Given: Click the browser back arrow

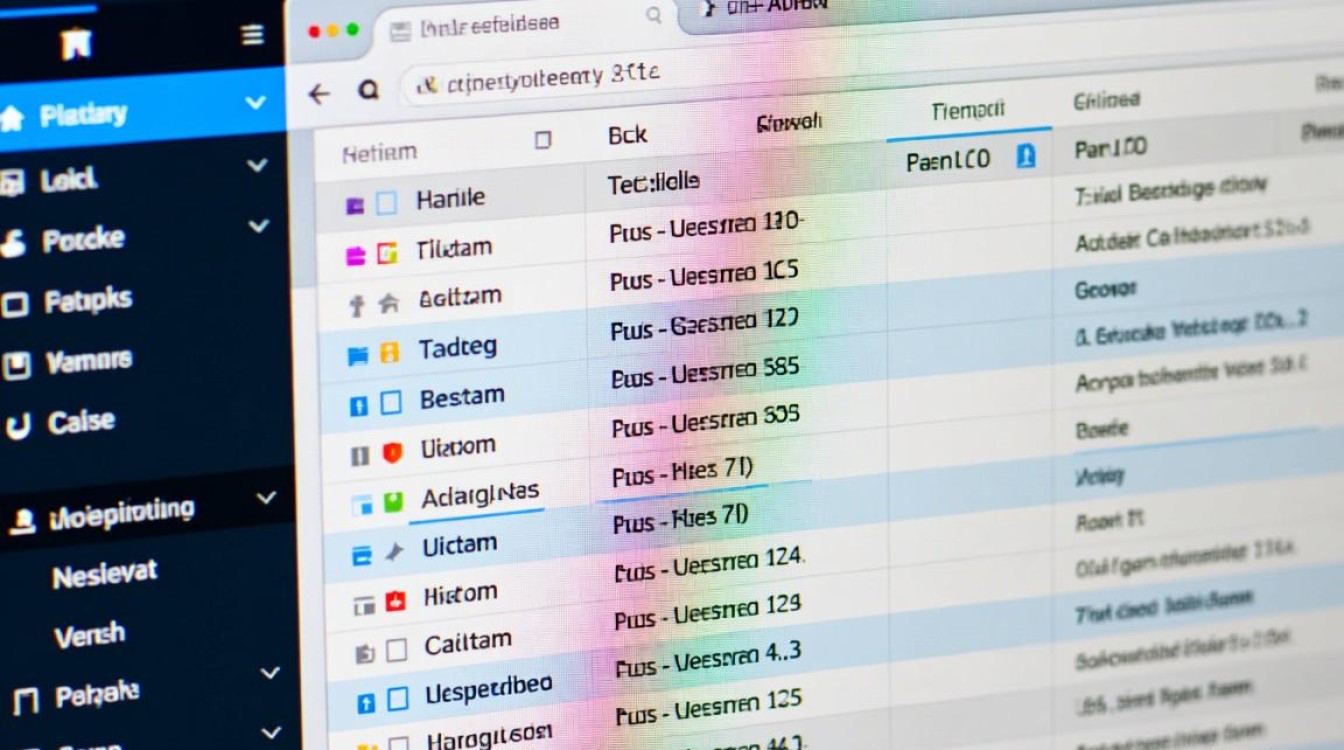Looking at the screenshot, I should click(319, 94).
